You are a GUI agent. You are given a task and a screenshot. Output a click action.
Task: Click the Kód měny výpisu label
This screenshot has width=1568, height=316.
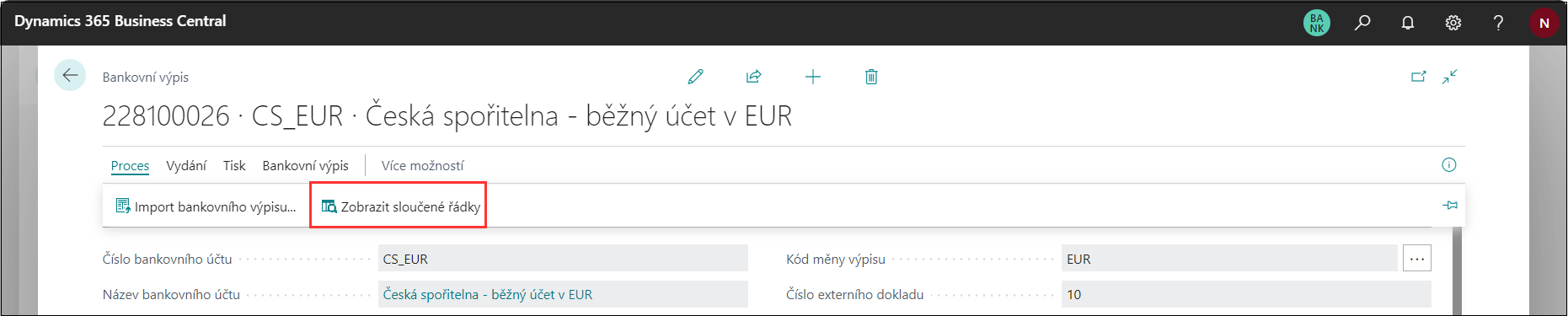click(x=836, y=259)
